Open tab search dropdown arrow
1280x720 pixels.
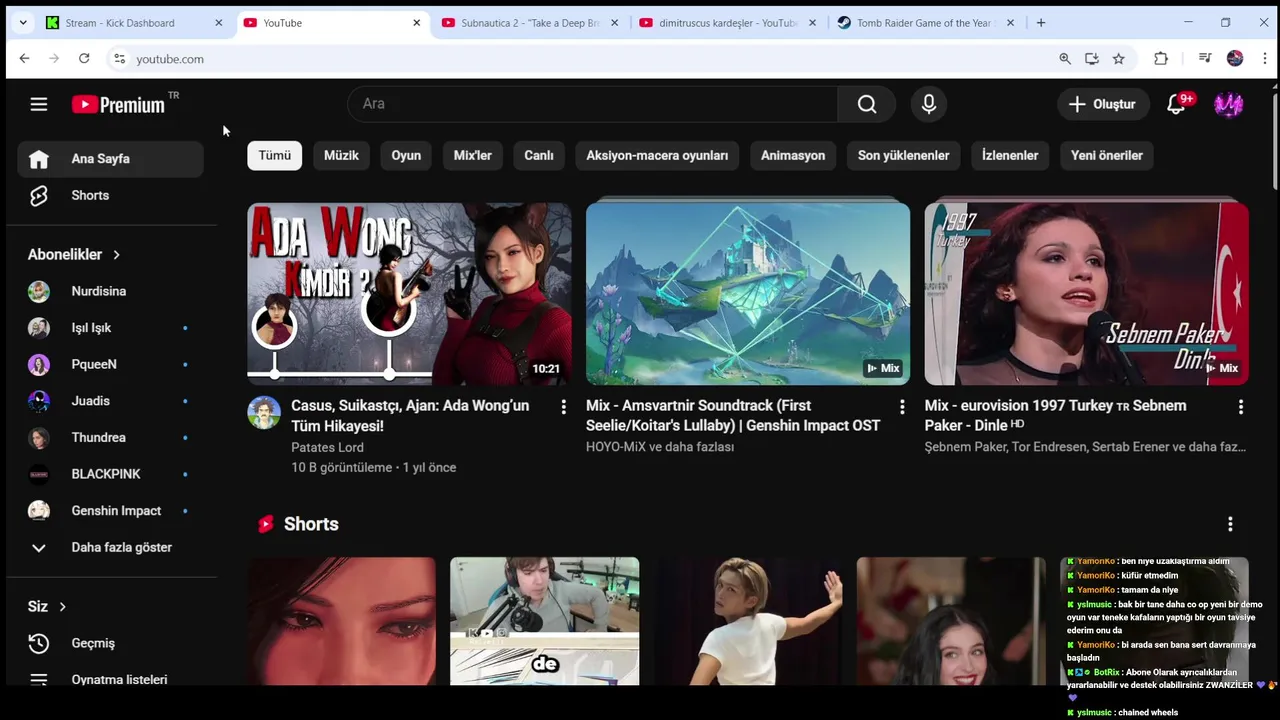click(x=23, y=23)
